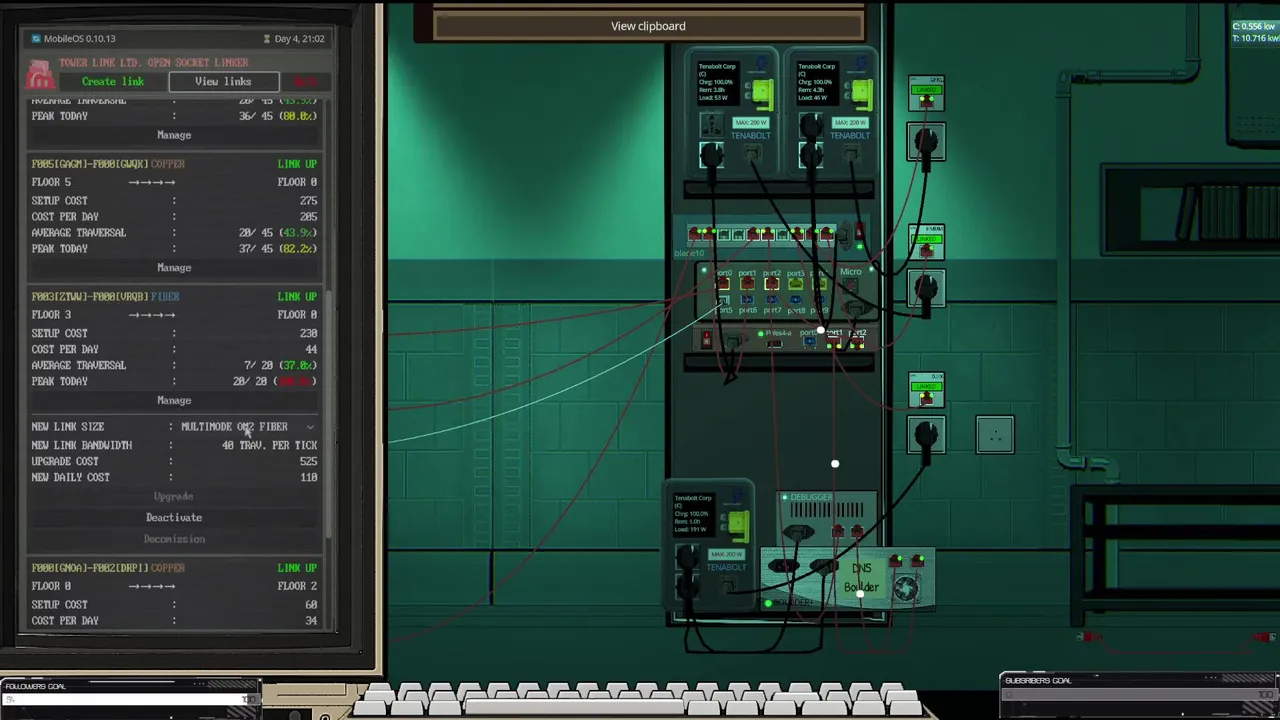
Task: Click the empty wall power outlet
Action: [995, 434]
